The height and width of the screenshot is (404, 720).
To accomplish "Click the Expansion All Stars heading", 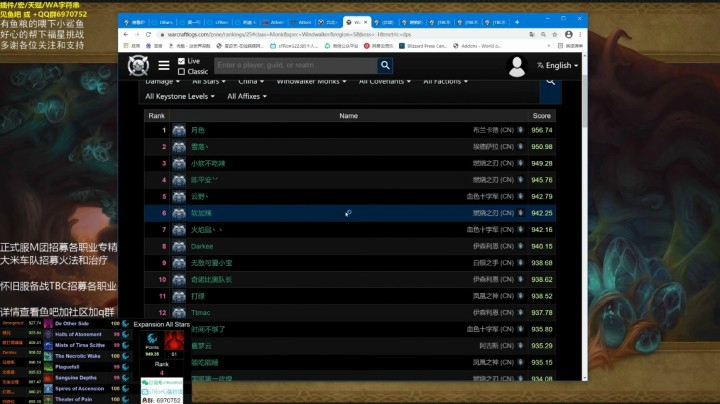I will point(162,324).
